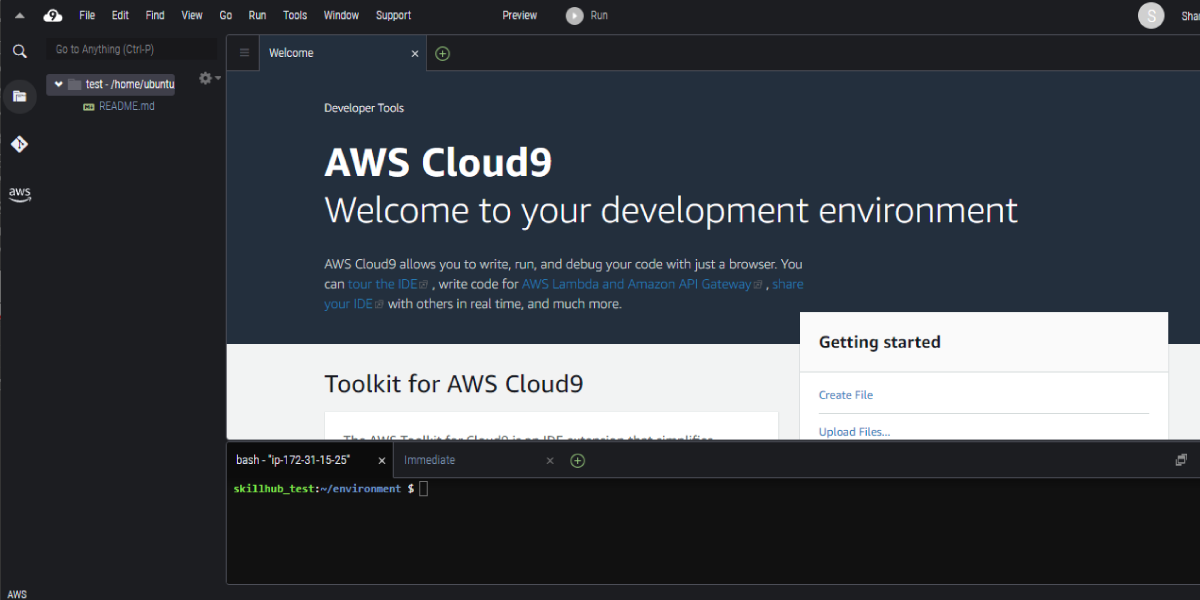Open the user avatar S menu
The height and width of the screenshot is (600, 1200).
tap(1151, 15)
